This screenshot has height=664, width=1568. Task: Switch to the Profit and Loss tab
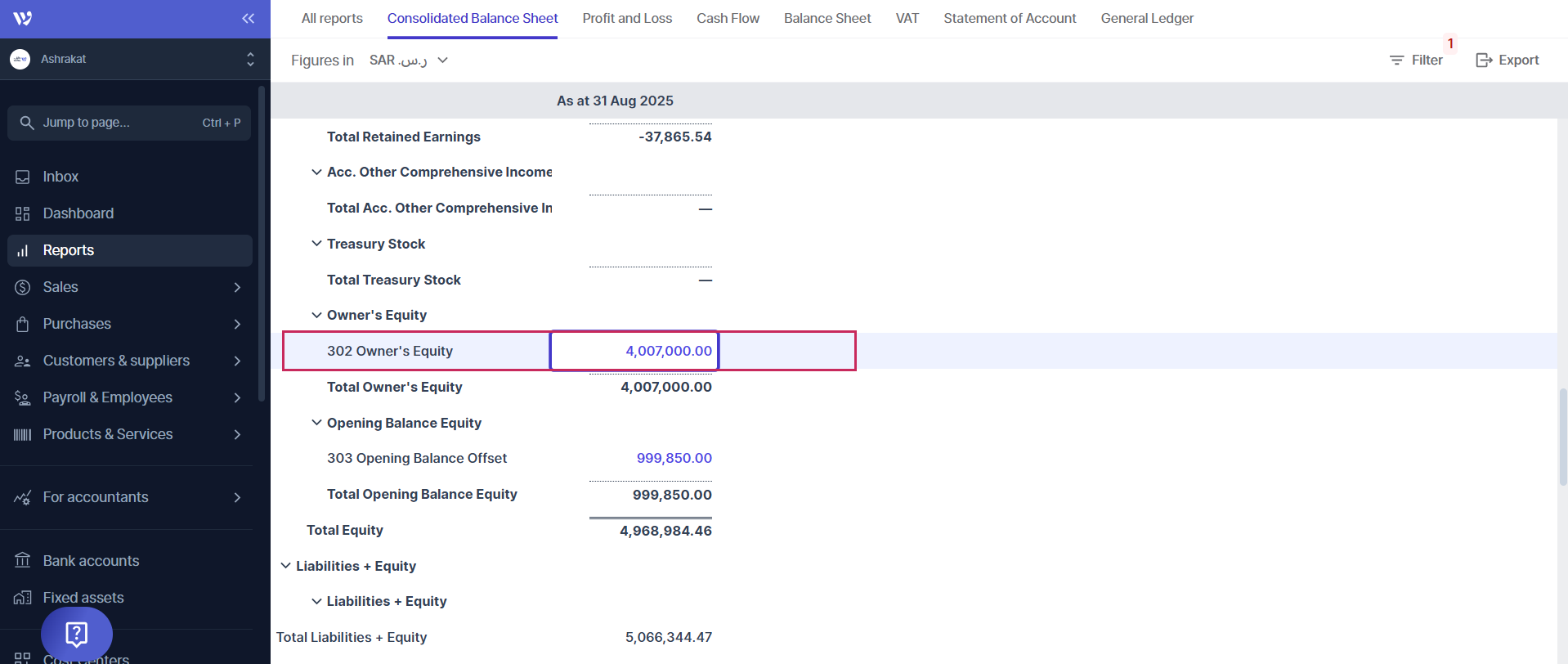coord(627,18)
